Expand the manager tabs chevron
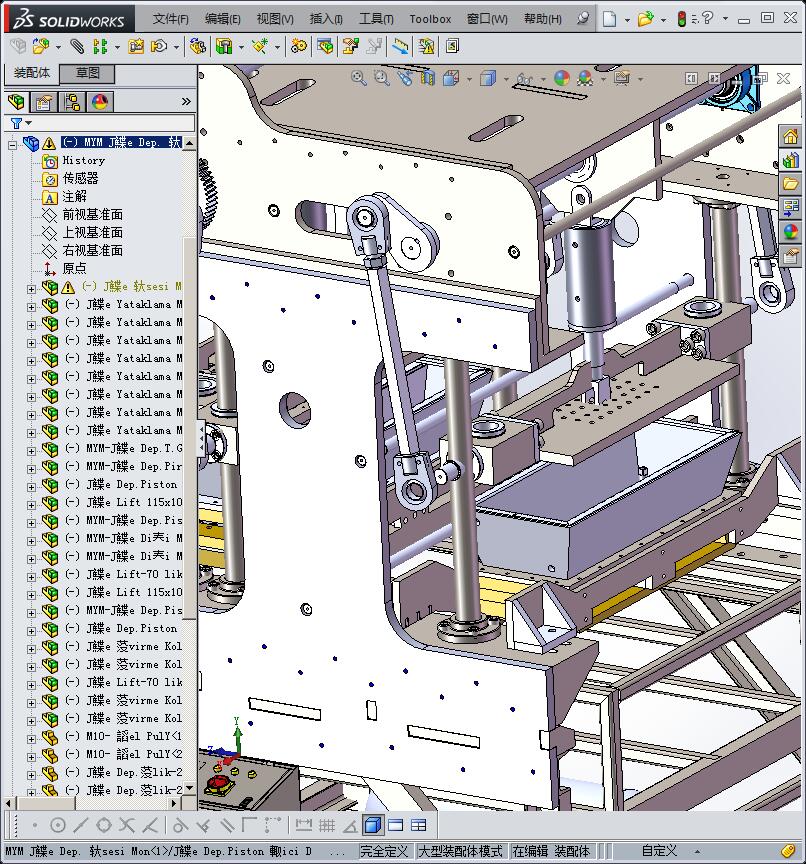Viewport: 806px width, 864px height. point(186,101)
